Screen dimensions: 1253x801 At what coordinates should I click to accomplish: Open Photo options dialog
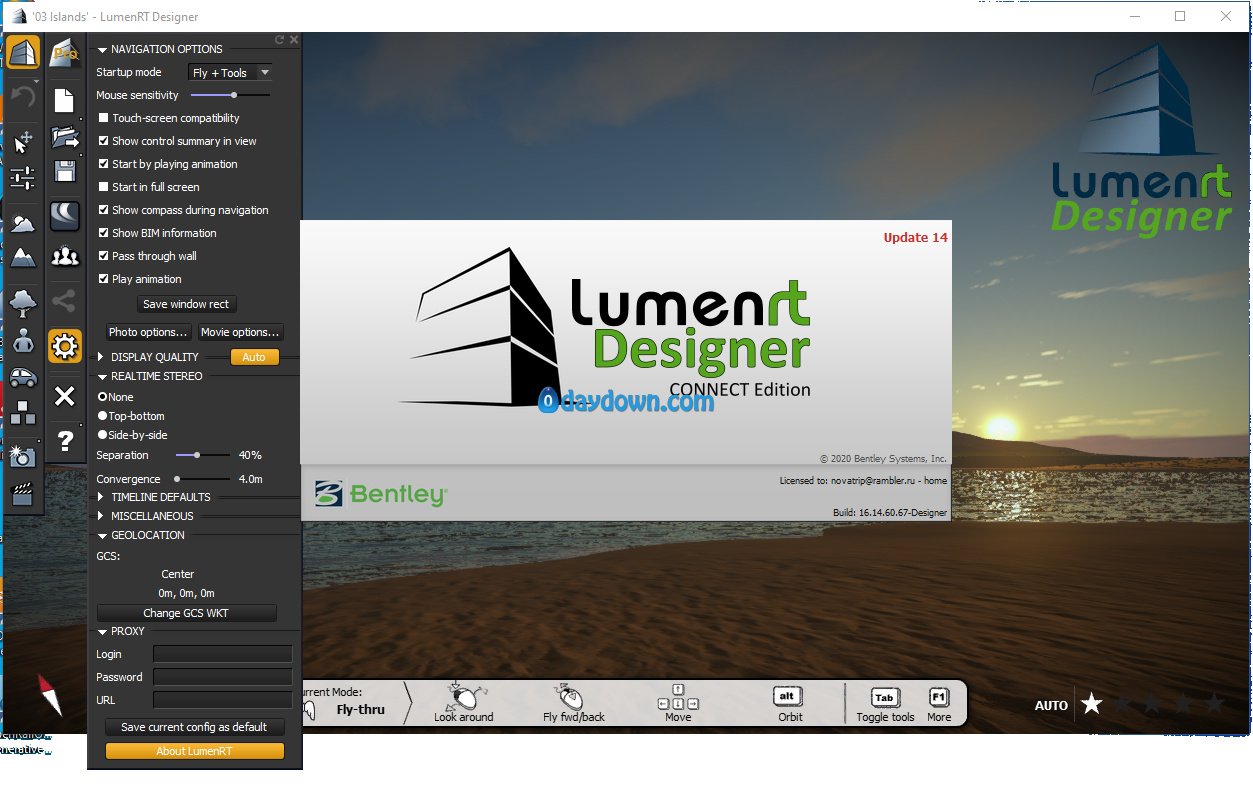coord(148,332)
